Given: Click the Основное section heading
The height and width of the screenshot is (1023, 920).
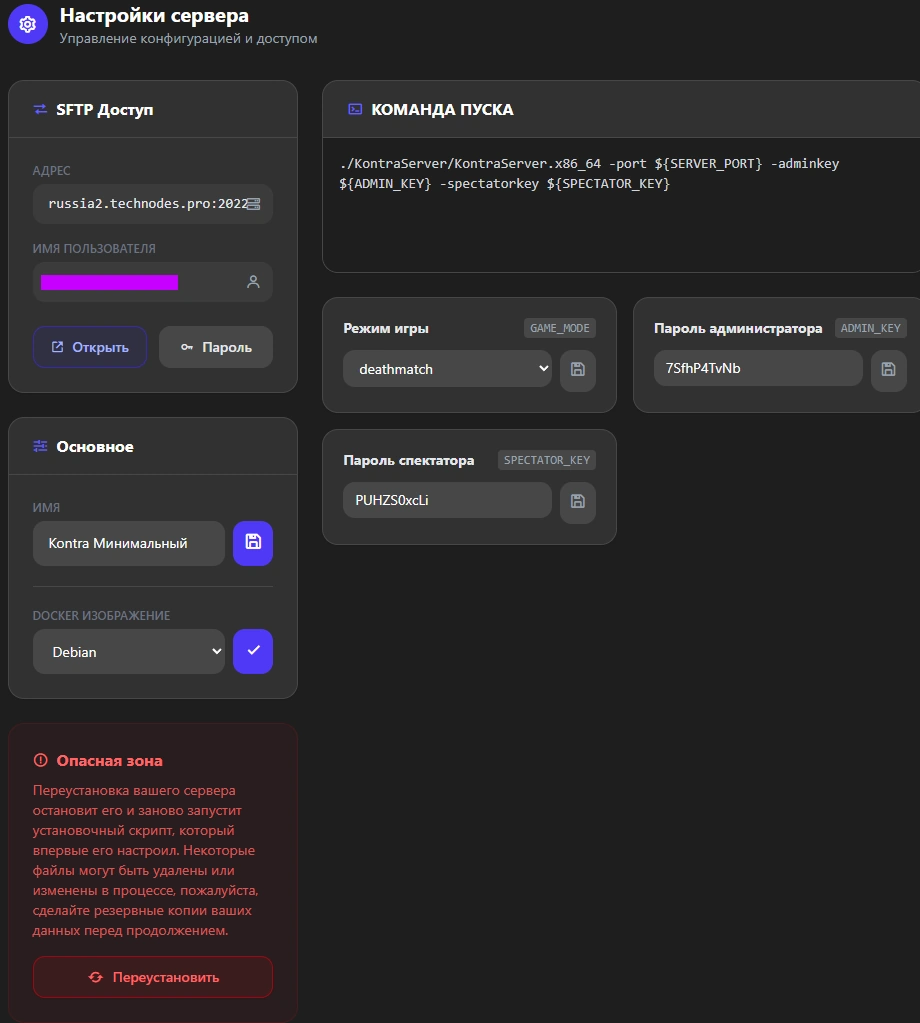Looking at the screenshot, I should pyautogui.click(x=95, y=446).
